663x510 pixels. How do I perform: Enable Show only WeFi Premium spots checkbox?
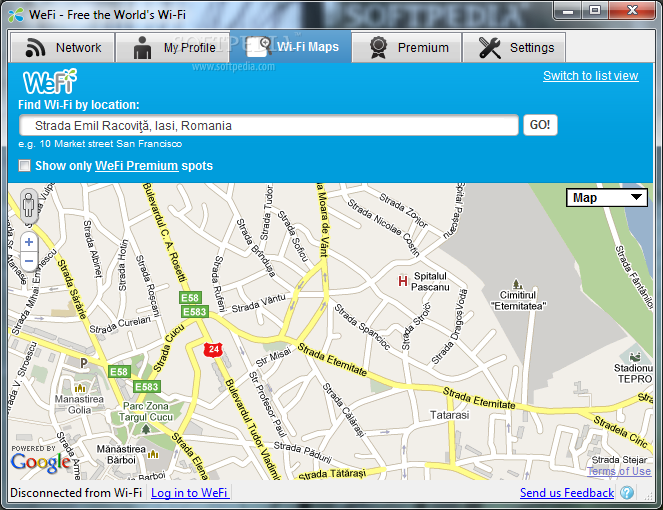[25, 166]
